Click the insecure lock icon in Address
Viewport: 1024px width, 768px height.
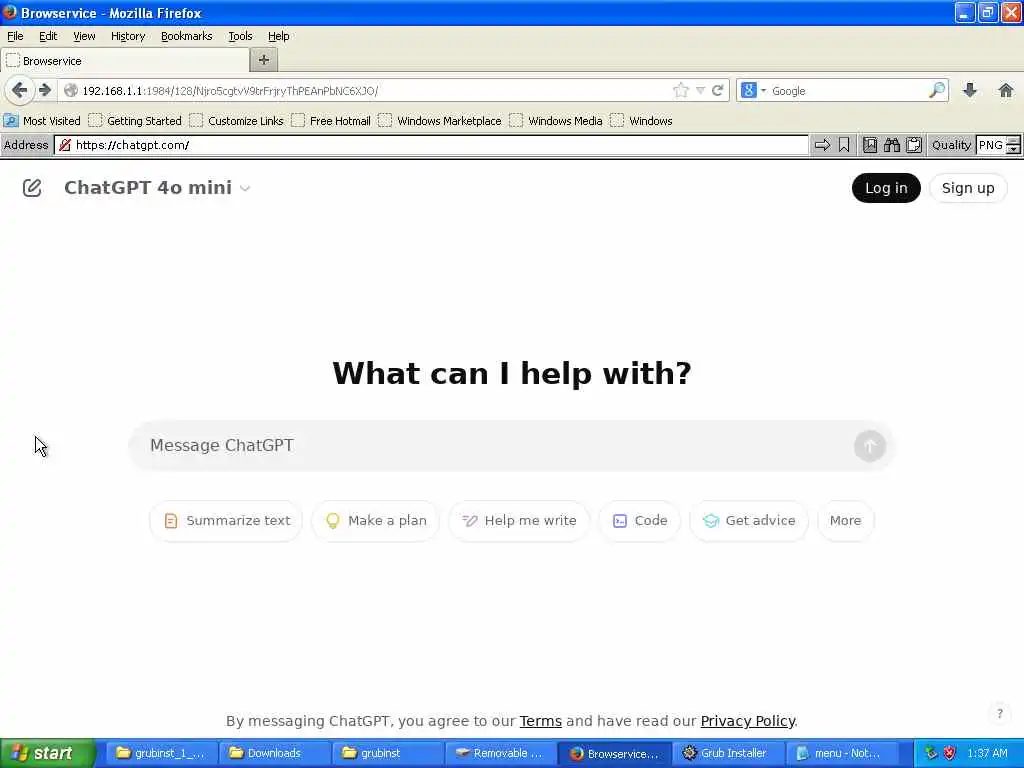[65, 145]
